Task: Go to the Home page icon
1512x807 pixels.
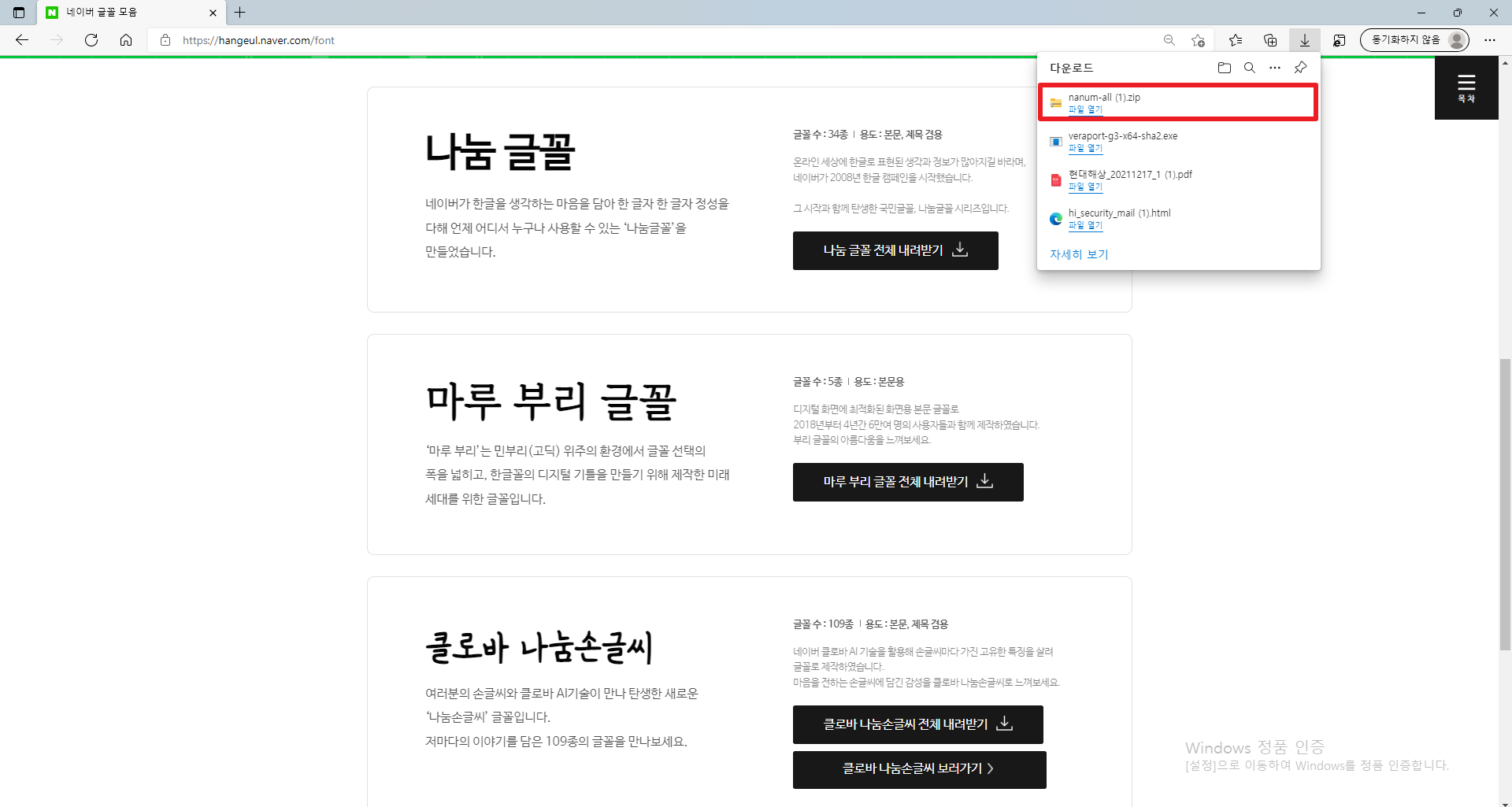Action: 126,40
